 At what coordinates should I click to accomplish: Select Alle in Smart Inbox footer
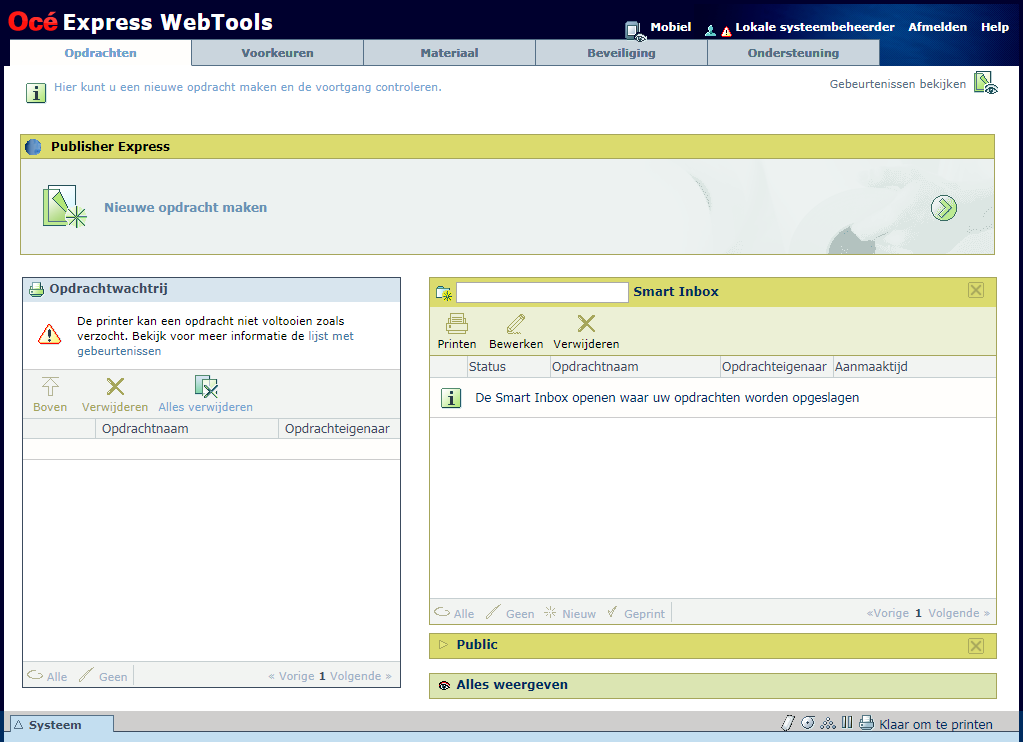pos(455,613)
